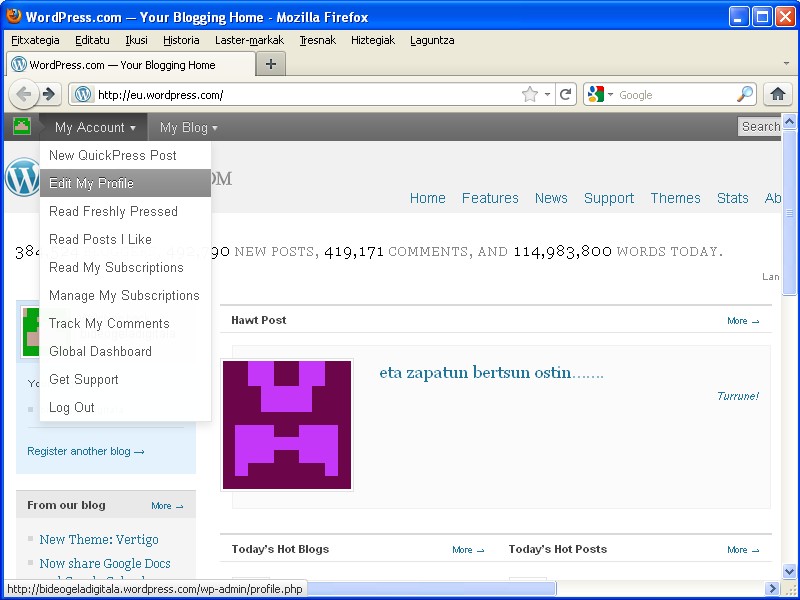Open the Tresnak menu
This screenshot has height=600, width=800.
[x=317, y=40]
